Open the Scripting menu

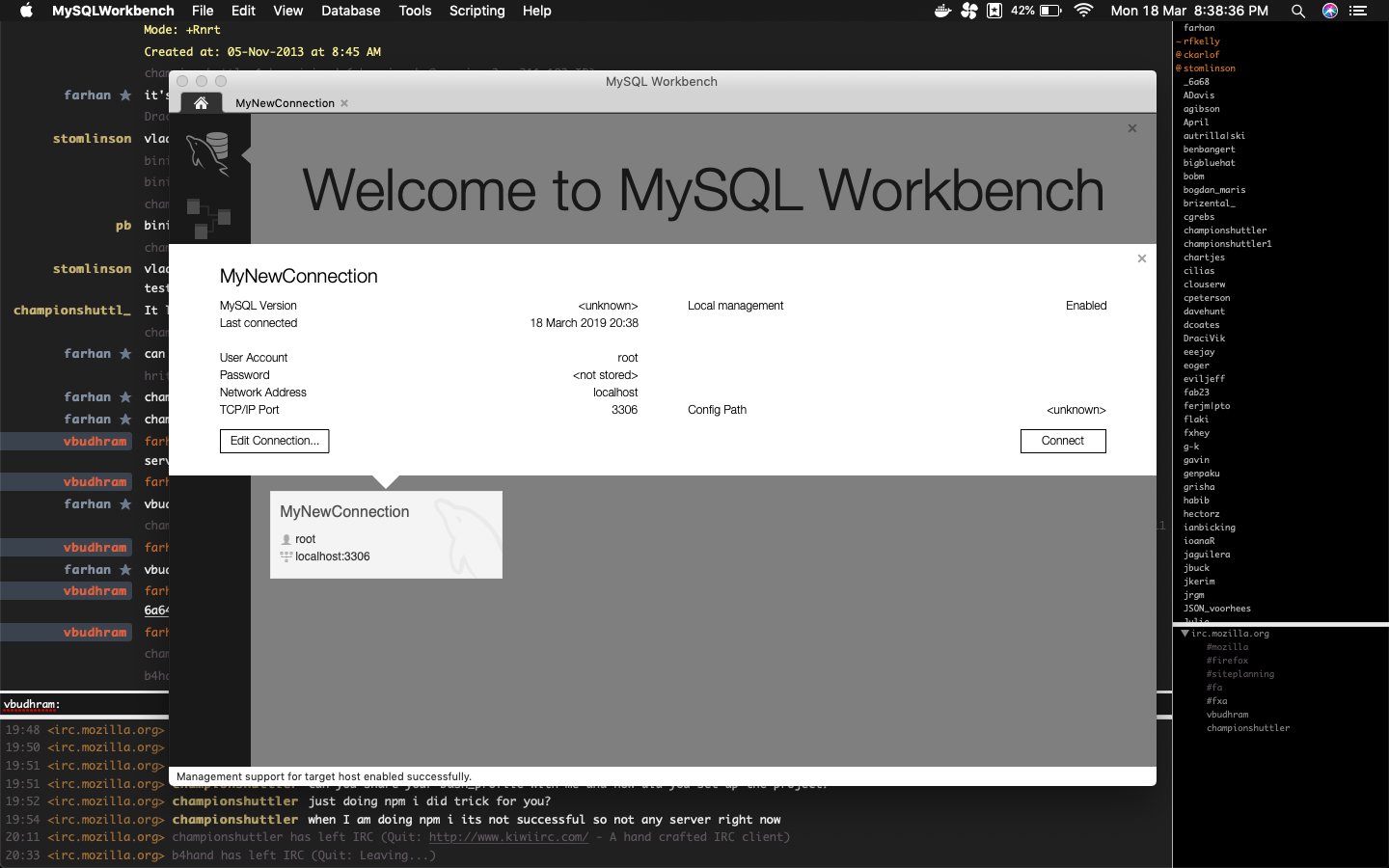click(477, 11)
